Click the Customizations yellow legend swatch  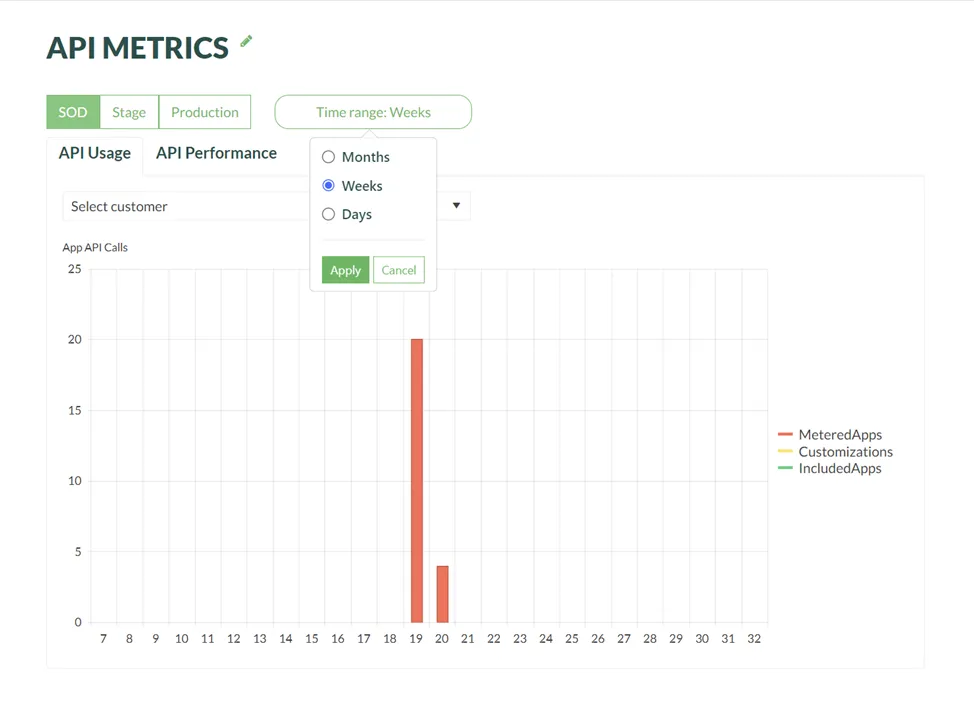(785, 452)
